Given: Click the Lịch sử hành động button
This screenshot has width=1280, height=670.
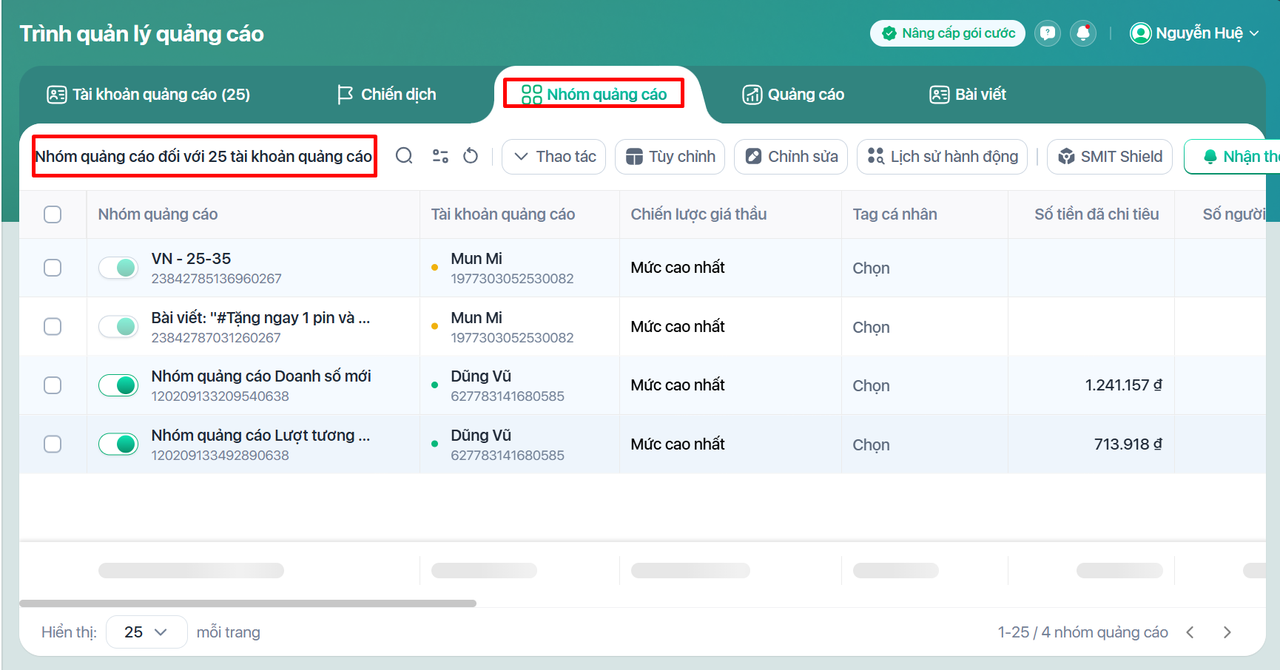Looking at the screenshot, I should tap(942, 157).
